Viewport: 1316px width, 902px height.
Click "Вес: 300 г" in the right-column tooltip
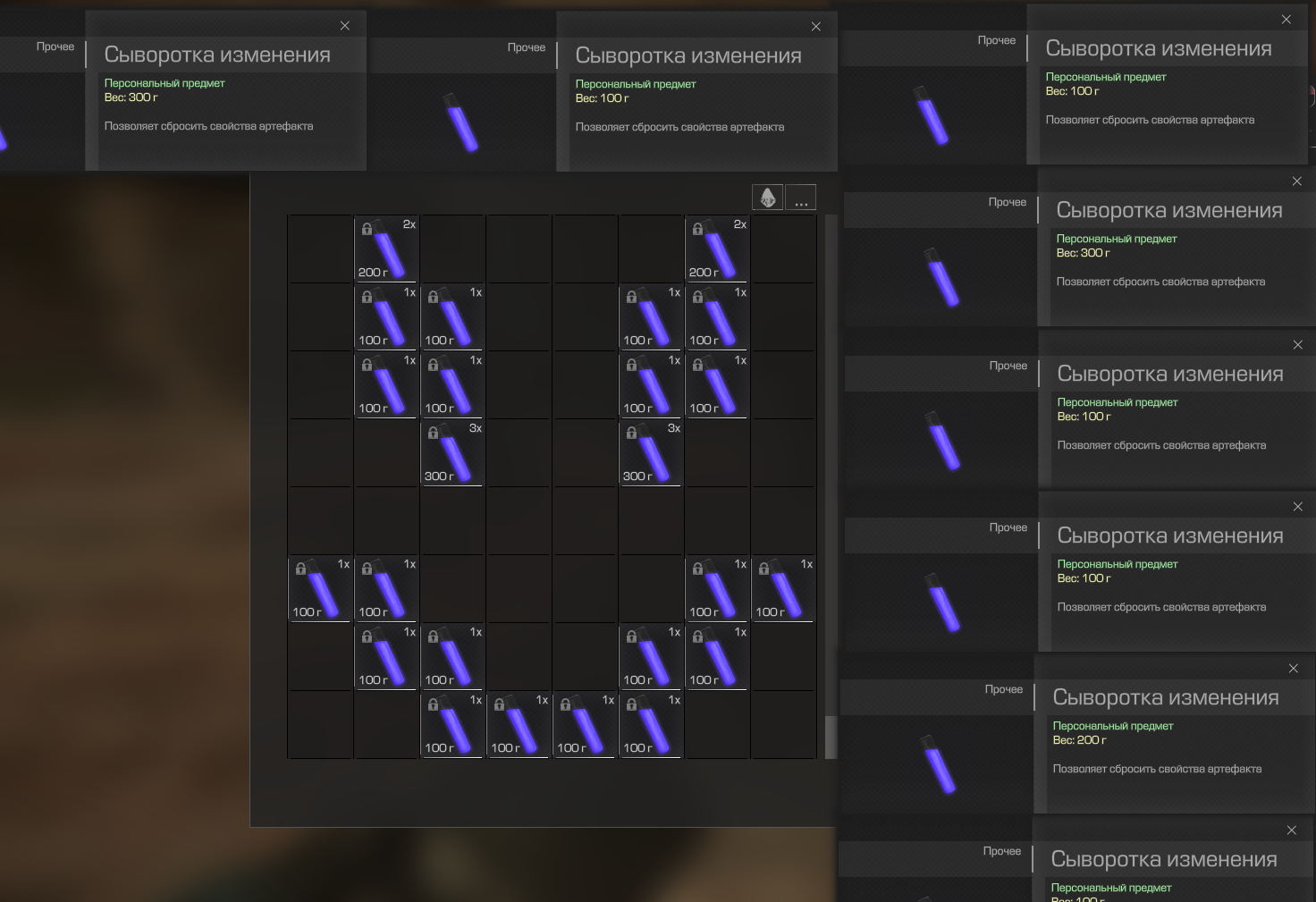[x=1084, y=253]
